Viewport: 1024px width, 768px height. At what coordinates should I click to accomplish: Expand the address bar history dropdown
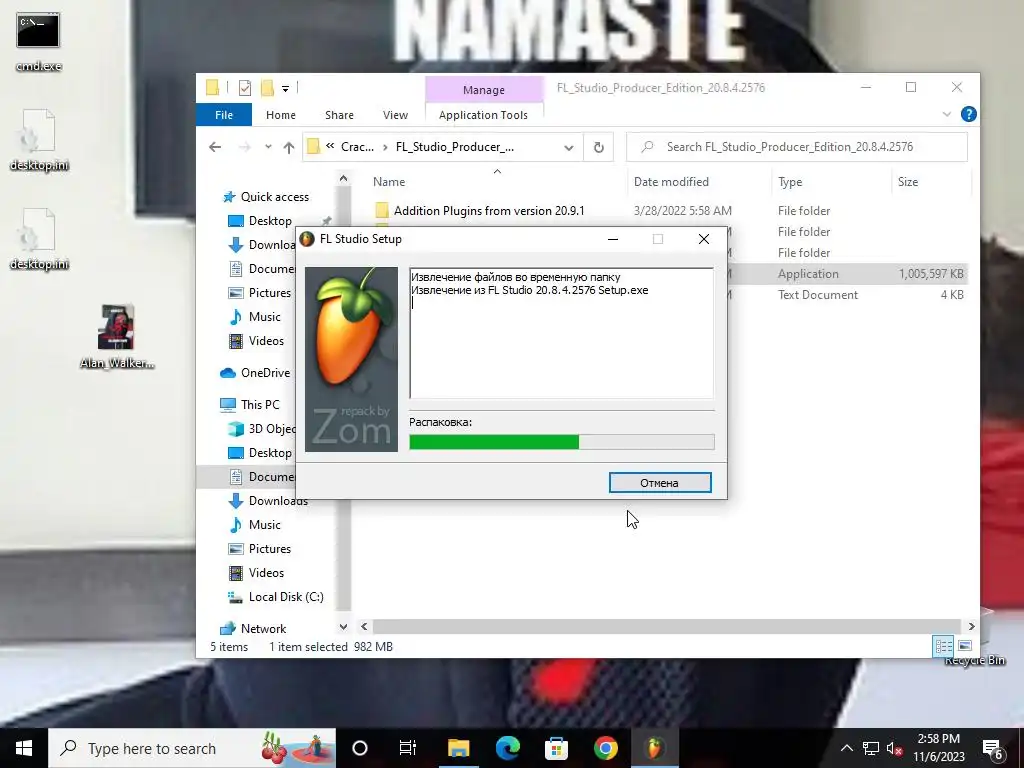(569, 148)
